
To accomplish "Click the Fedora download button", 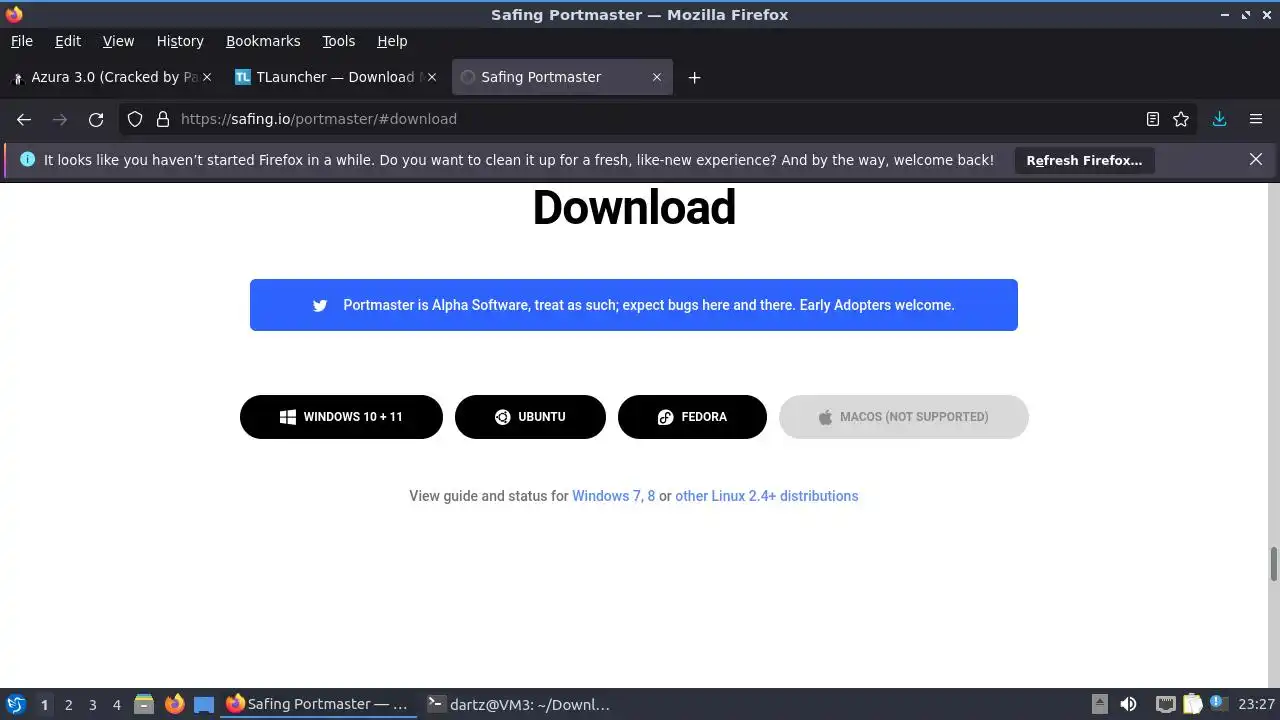I will 692,417.
